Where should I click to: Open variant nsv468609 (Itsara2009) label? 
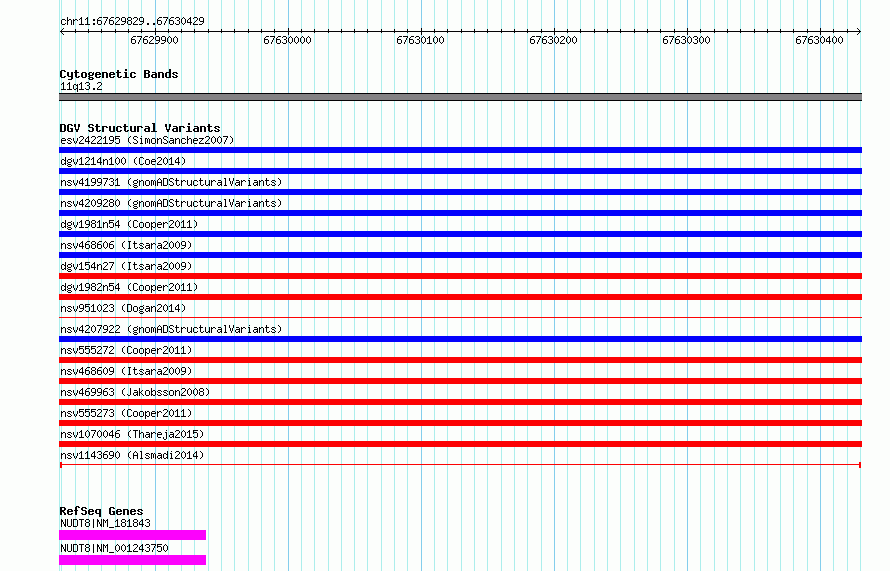tap(126, 371)
